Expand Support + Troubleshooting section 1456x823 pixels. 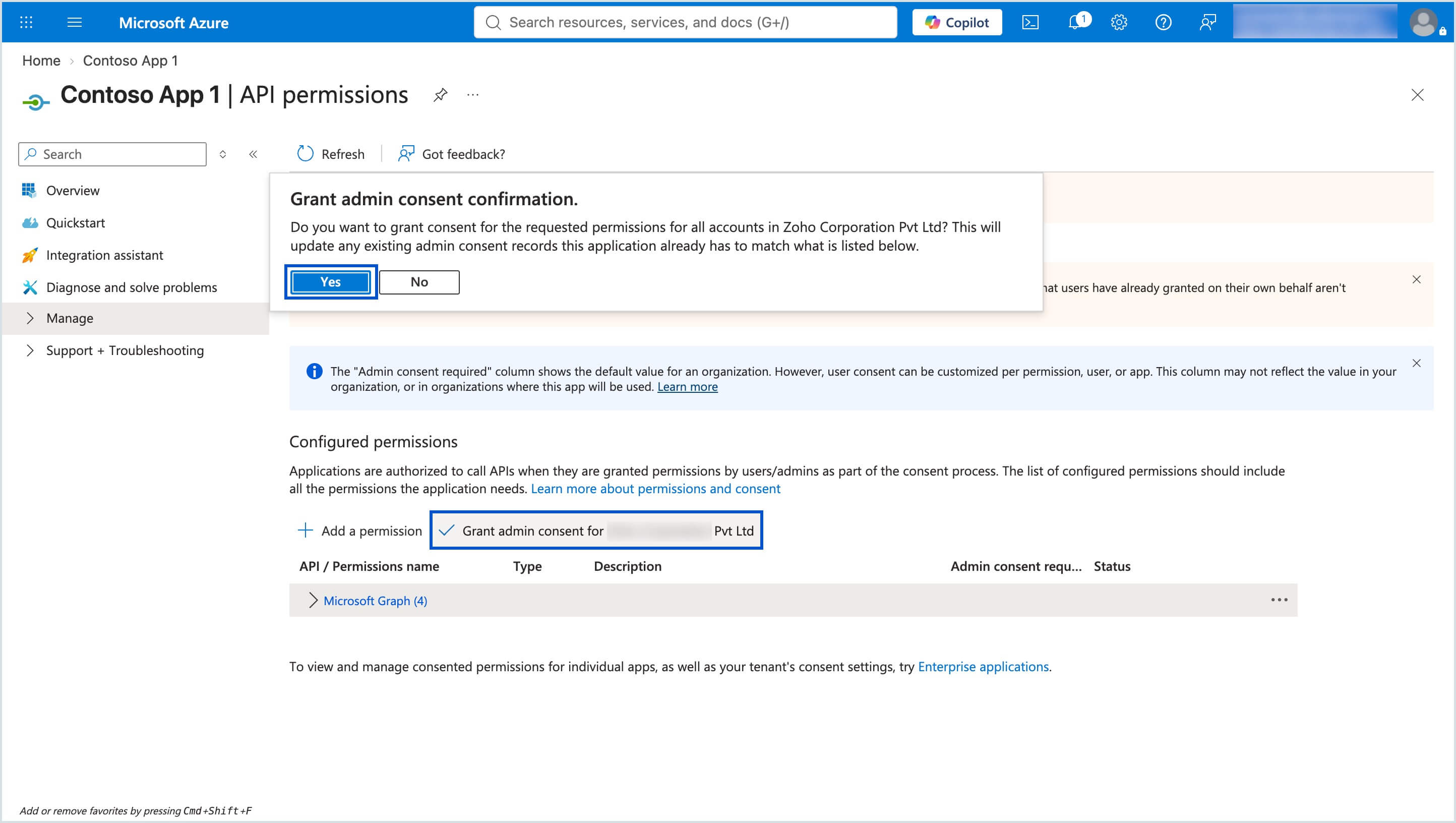click(125, 350)
